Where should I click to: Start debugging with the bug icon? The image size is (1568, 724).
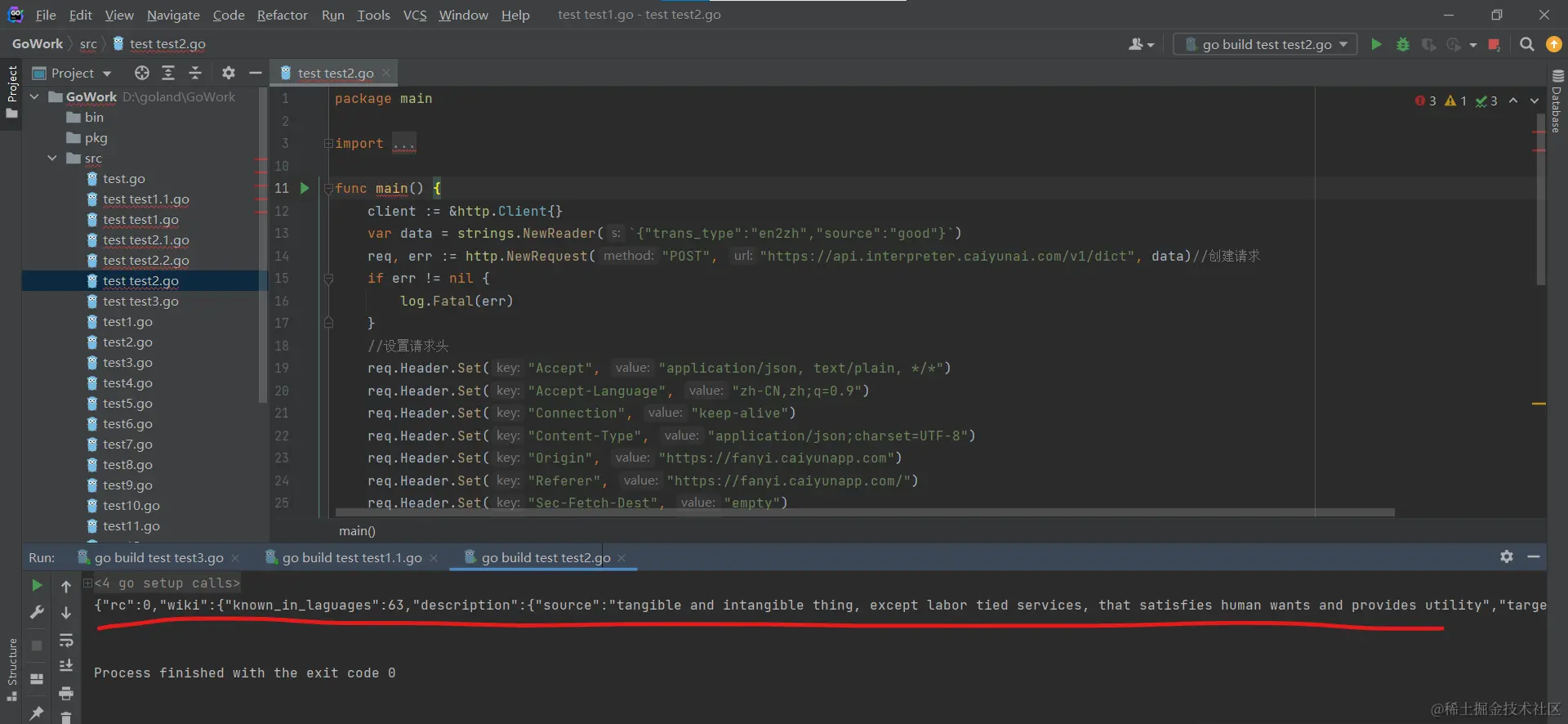[1403, 44]
